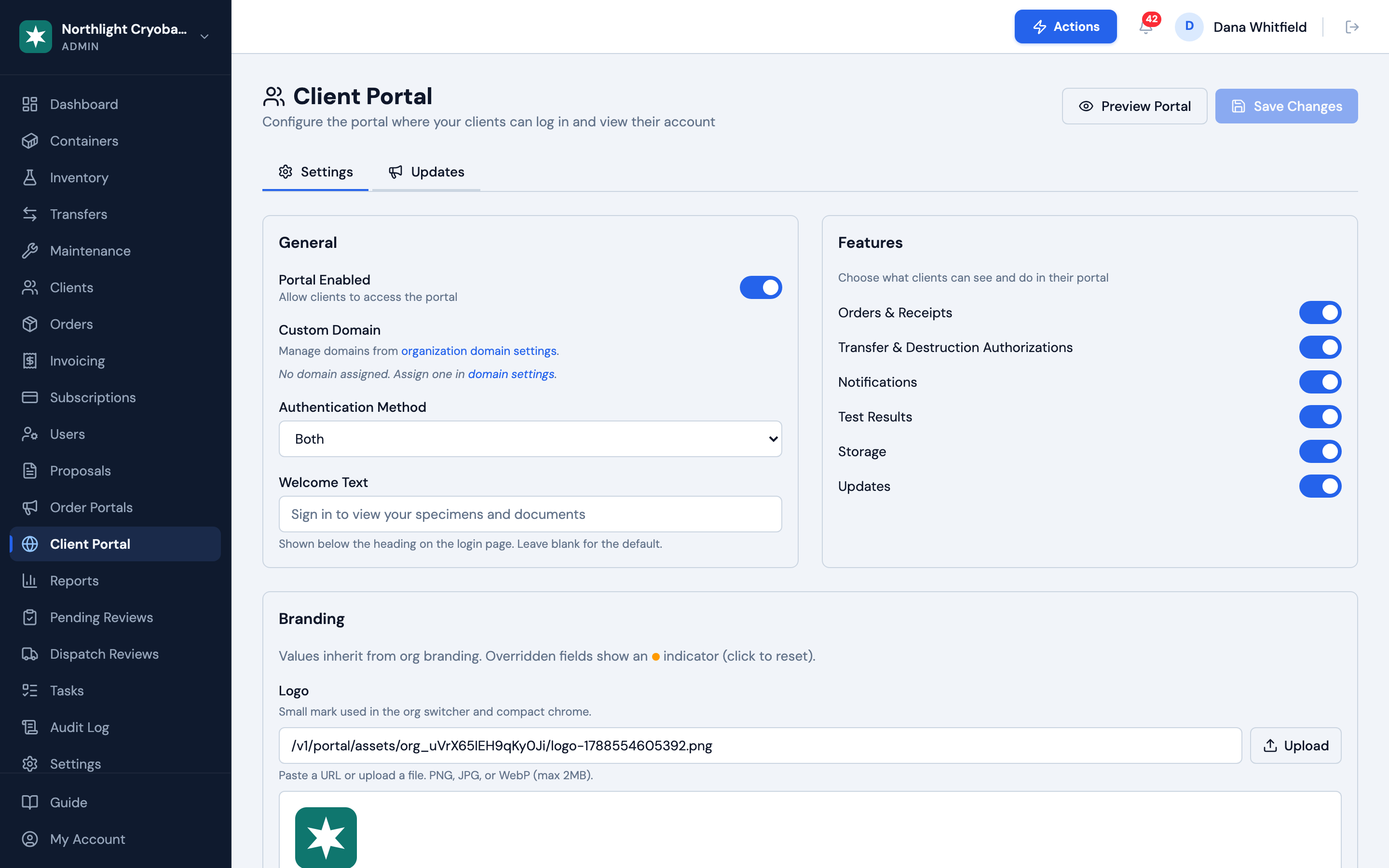Click the Invoicing receipt icon
The width and height of the screenshot is (1389, 868).
[30, 361]
